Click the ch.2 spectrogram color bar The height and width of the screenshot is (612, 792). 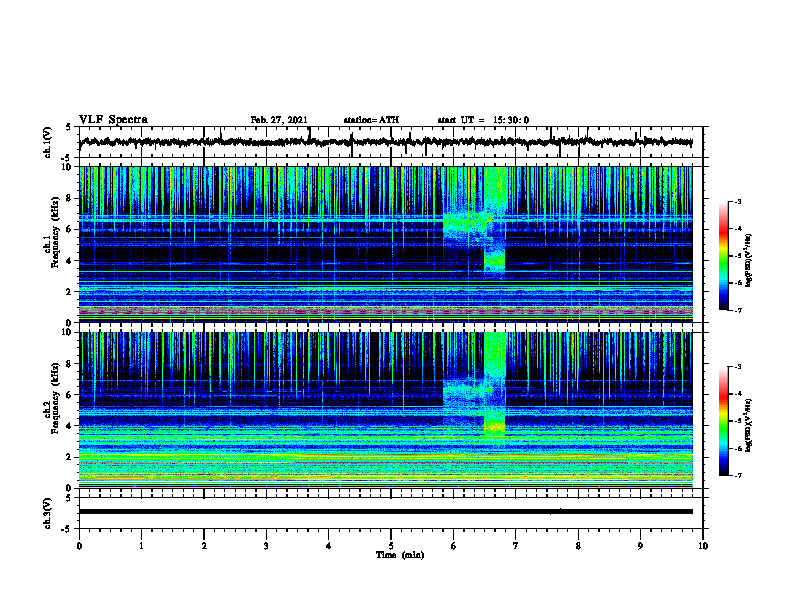click(x=723, y=421)
